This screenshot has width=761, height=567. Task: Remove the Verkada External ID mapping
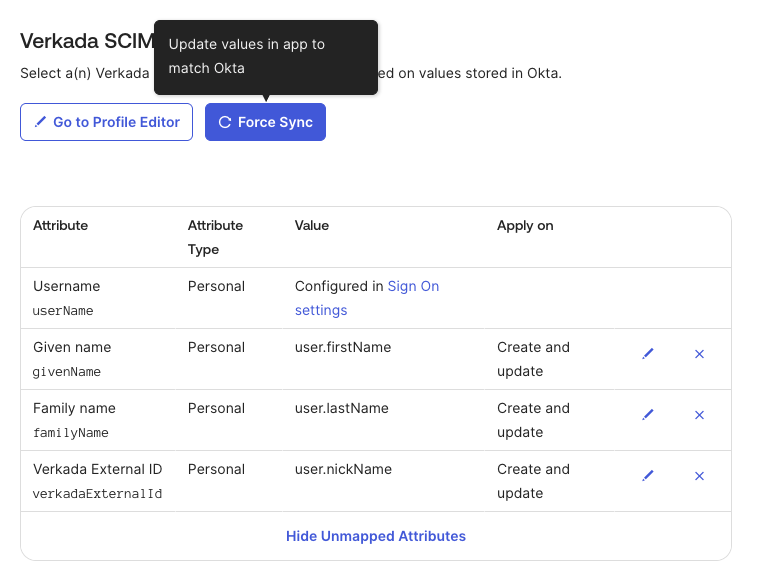[699, 476]
